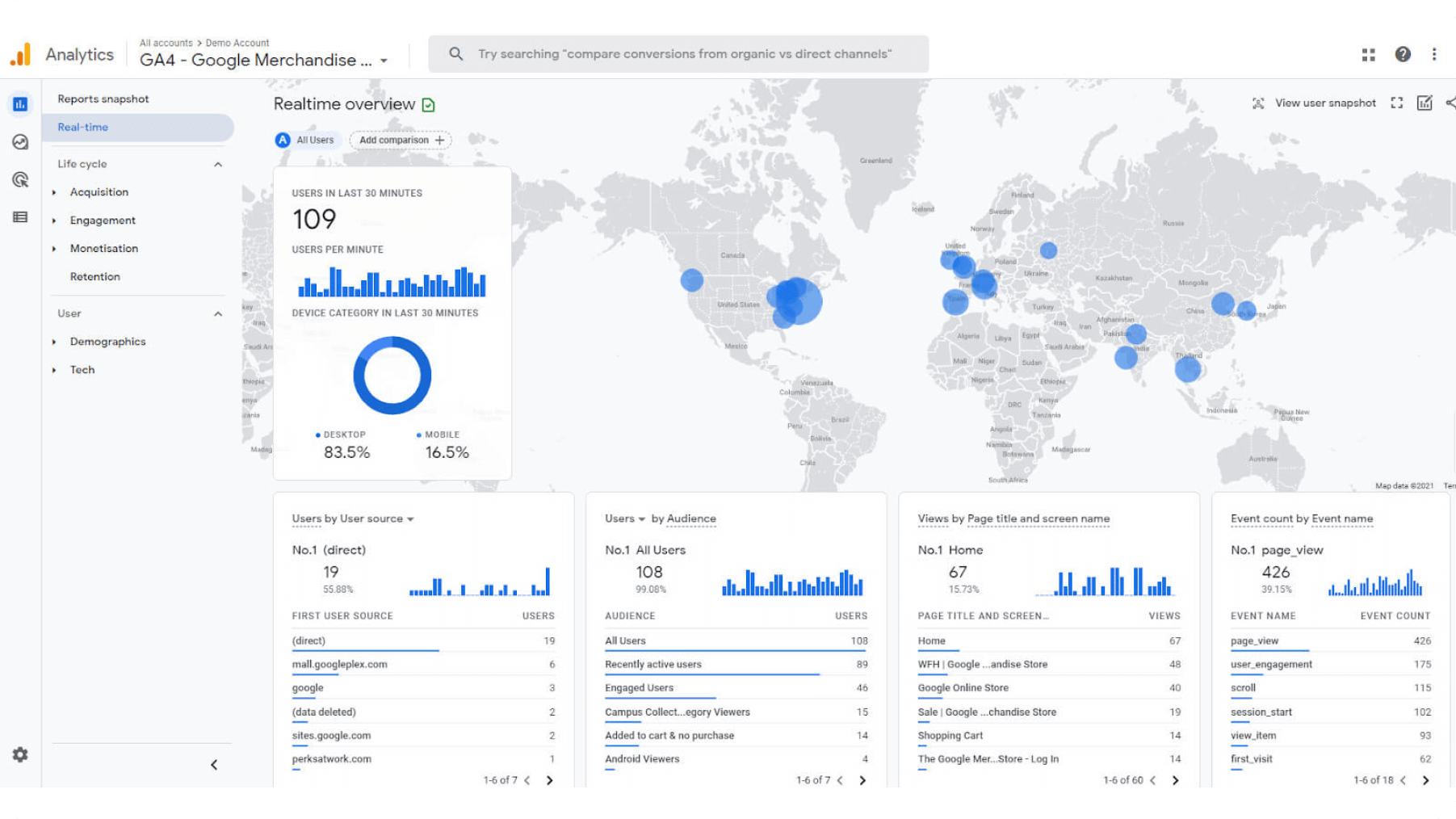Open the Google apps grid icon
The height and width of the screenshot is (819, 1456).
pyautogui.click(x=1368, y=54)
